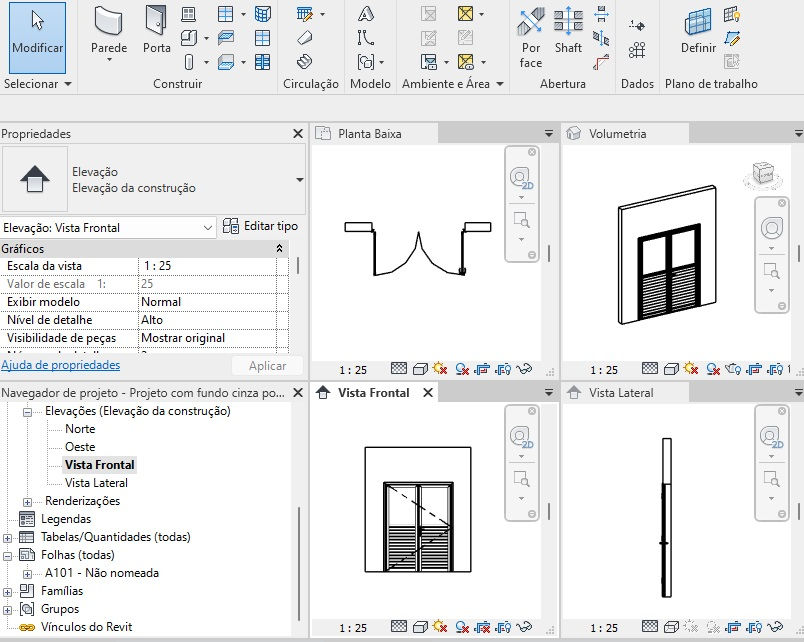The image size is (804, 642).
Task: Click the ViewCube in Volumetria view
Action: [x=763, y=173]
